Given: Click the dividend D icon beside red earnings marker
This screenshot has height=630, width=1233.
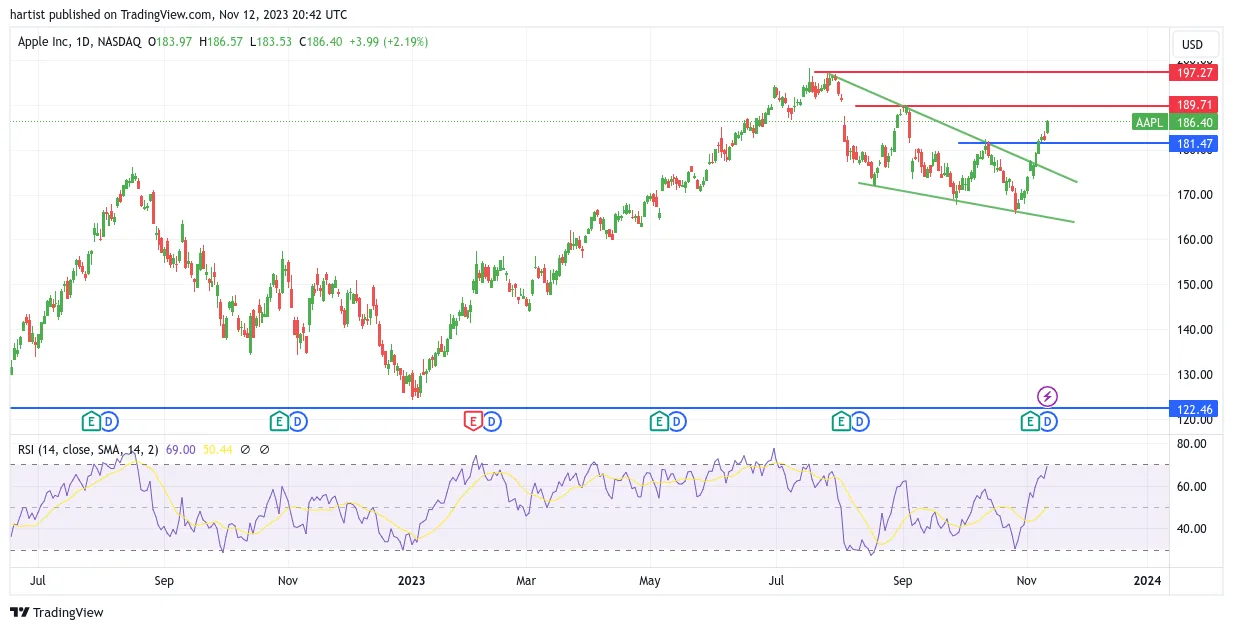Looking at the screenshot, I should coord(491,422).
